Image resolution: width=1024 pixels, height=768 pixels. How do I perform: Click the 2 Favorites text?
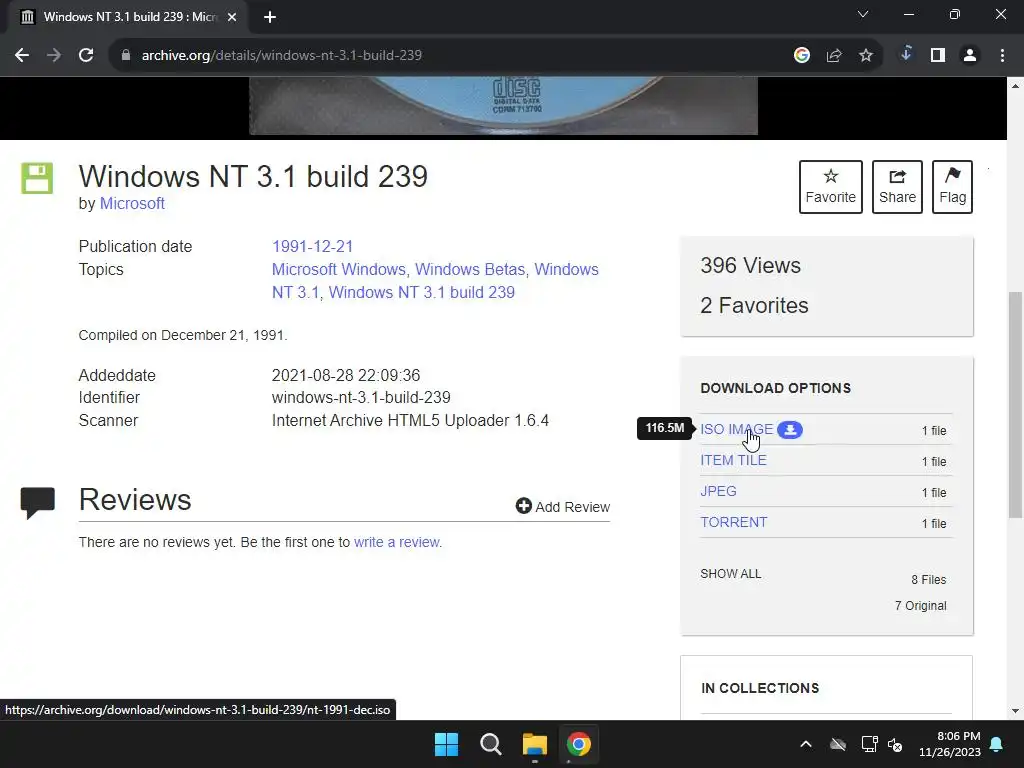[754, 306]
